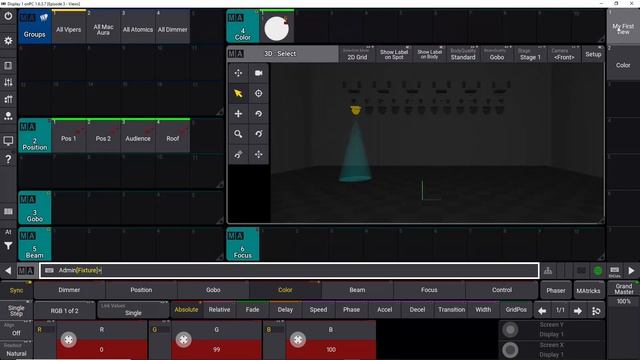640x360 pixels.
Task: Select the magnifier zoom tool
Action: (x=238, y=134)
